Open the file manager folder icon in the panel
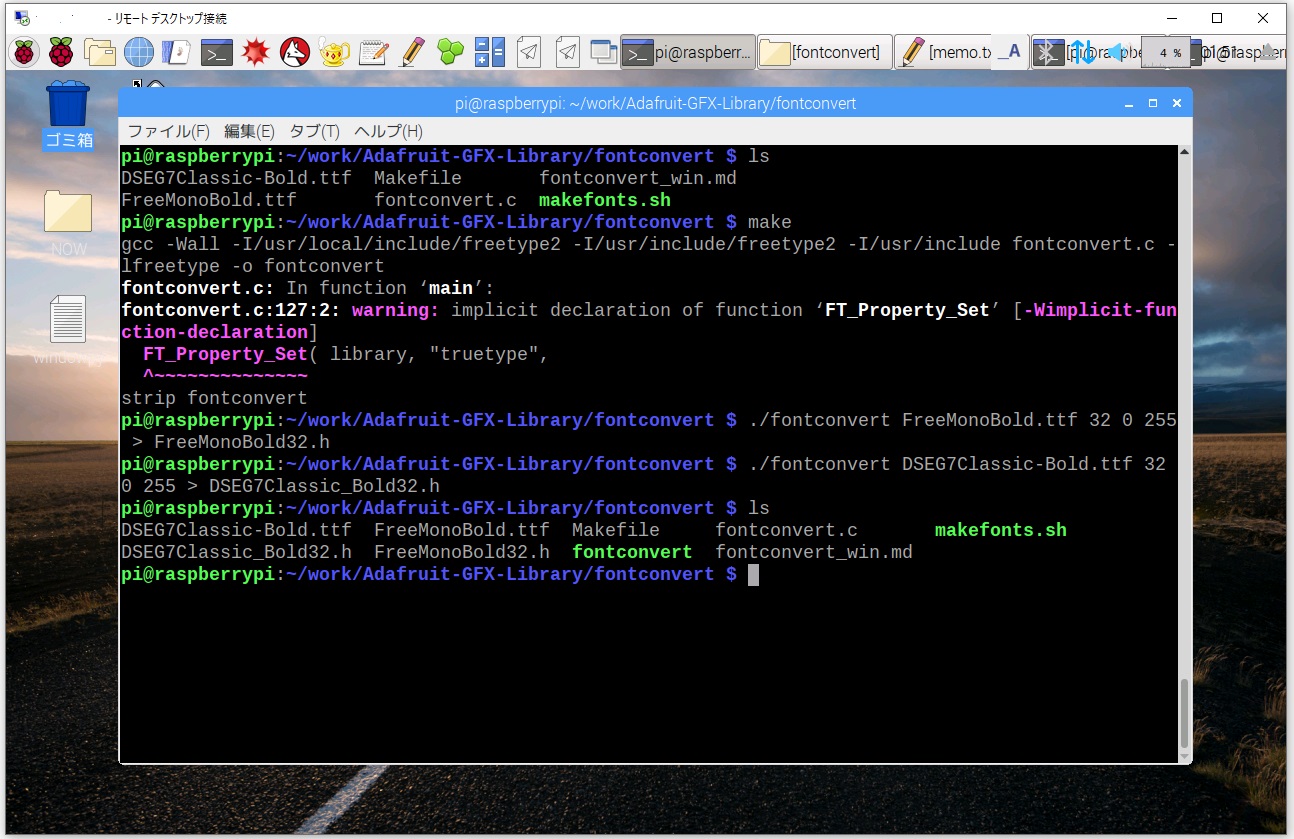 pos(100,52)
